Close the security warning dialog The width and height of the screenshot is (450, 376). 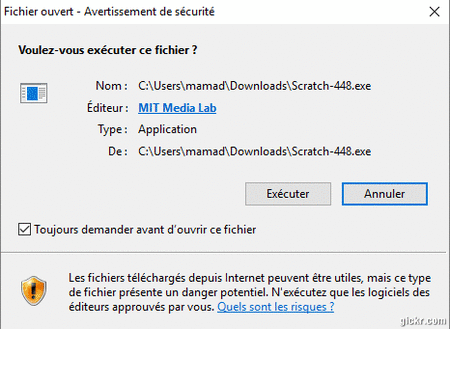tap(434, 12)
